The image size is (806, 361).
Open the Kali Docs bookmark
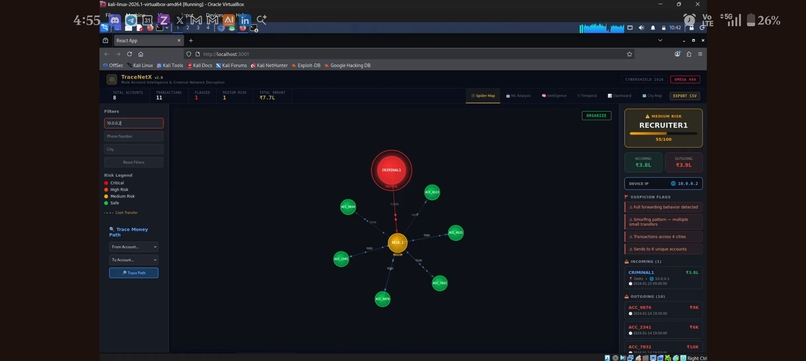click(200, 65)
